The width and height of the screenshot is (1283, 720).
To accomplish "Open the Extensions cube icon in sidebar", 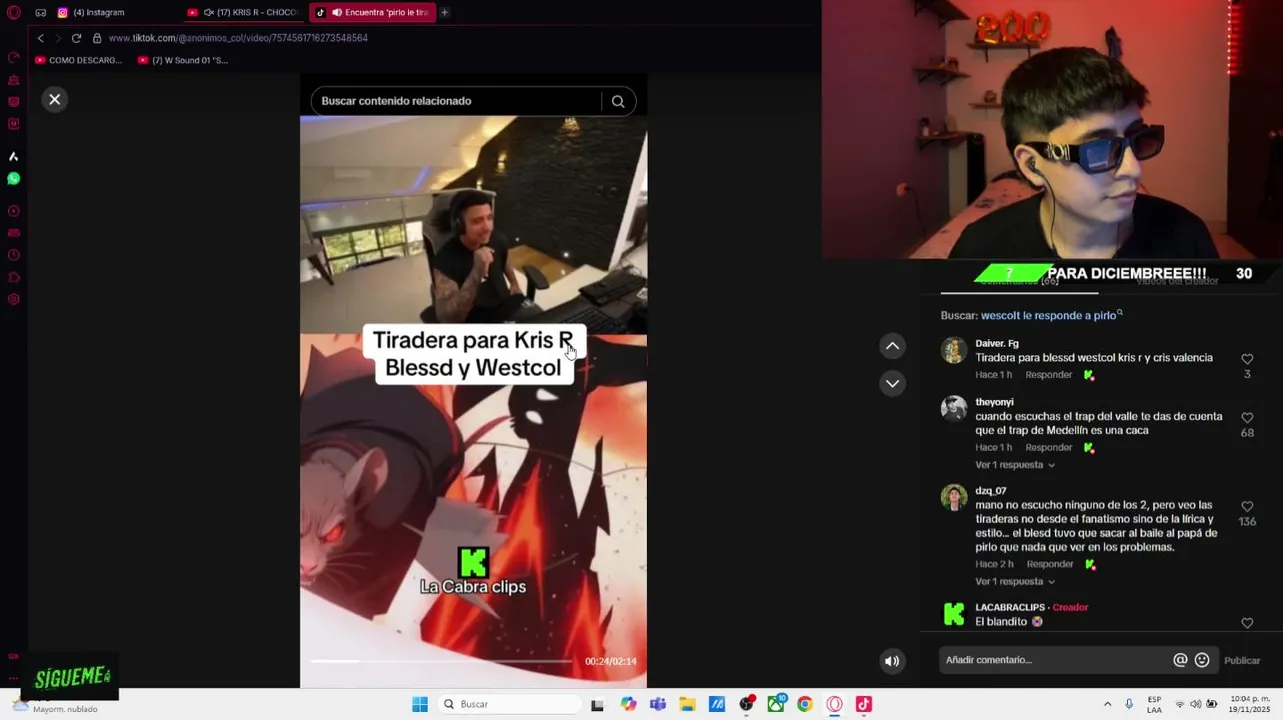I will pos(14,277).
